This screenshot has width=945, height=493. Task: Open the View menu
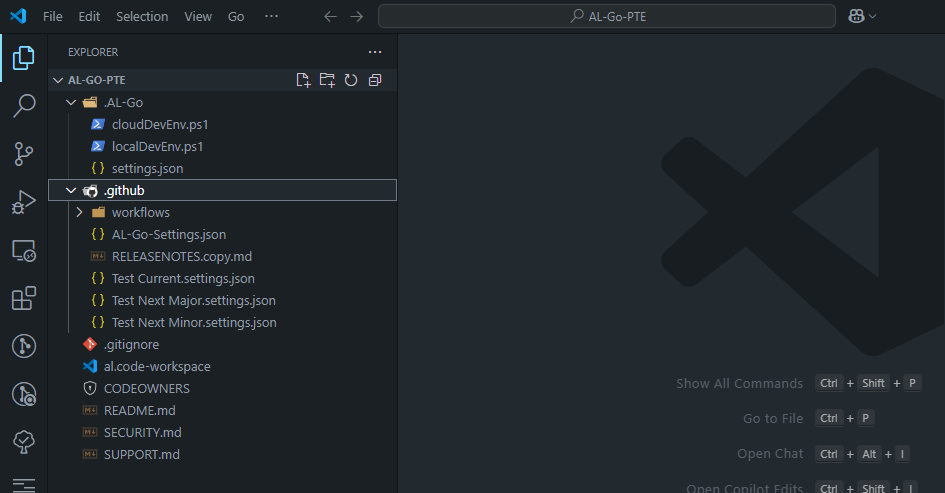point(198,17)
